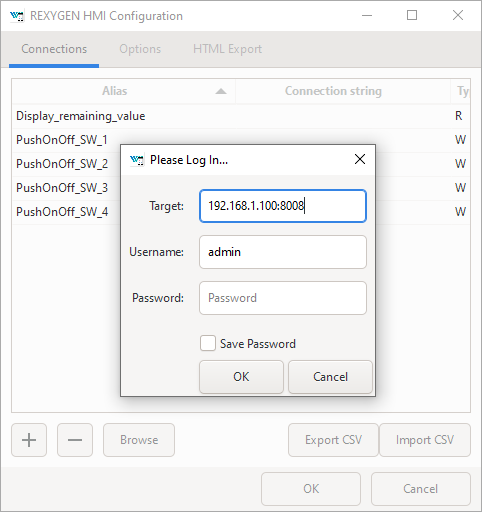Screen dimensions: 482x512
Task: Click the plus icon to add connection
Action: [x=29, y=440]
